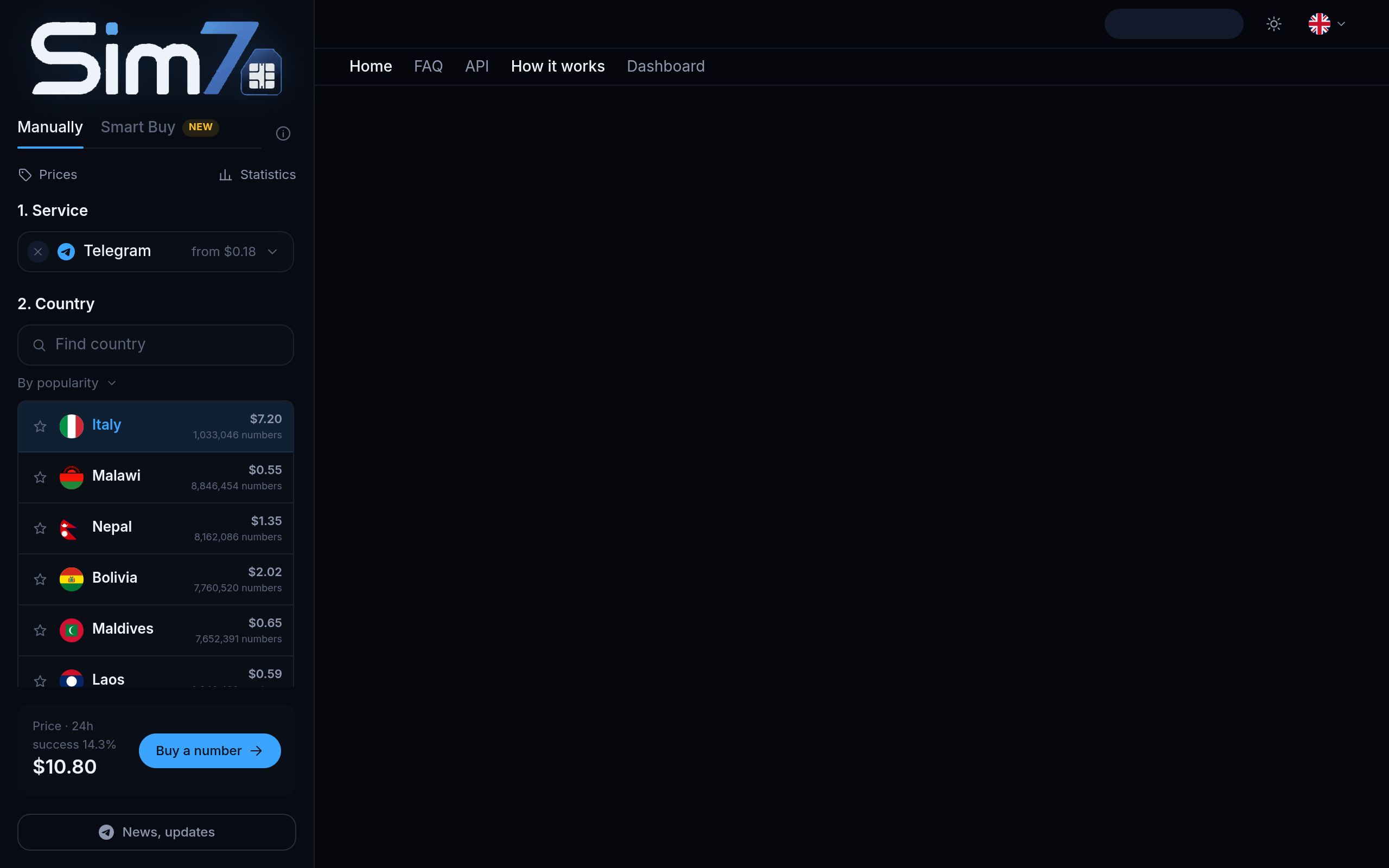Favorite Maldives with the star
The width and height of the screenshot is (1389, 868).
point(40,630)
